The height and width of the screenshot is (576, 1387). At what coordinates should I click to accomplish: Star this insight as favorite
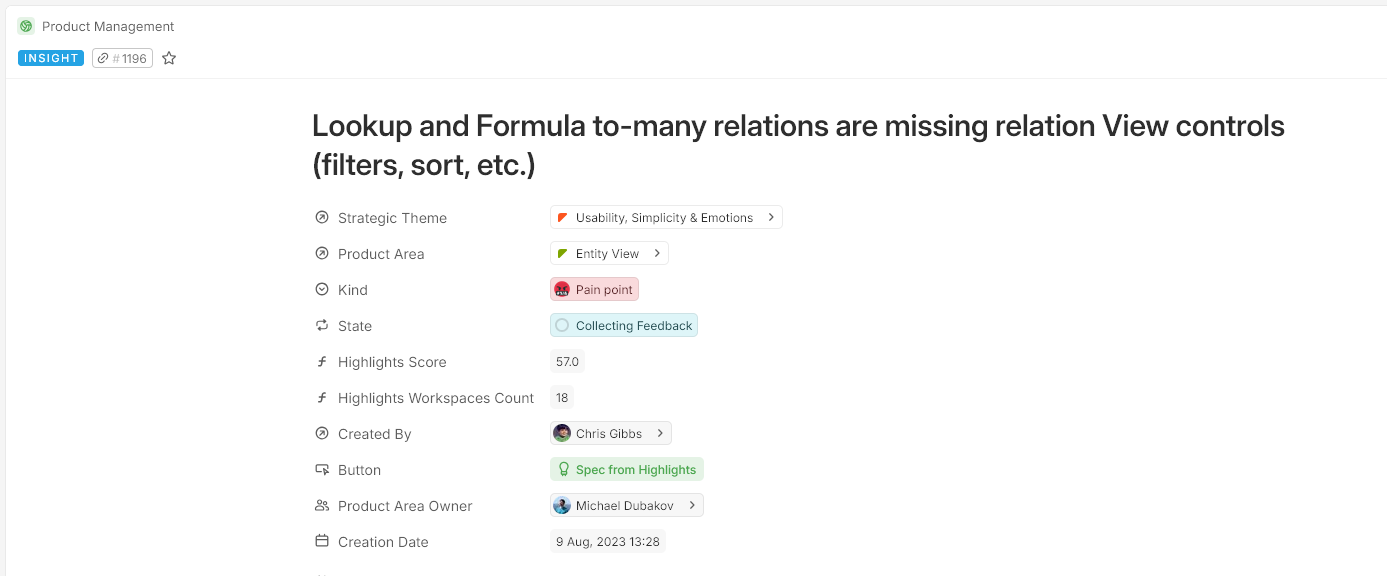tap(169, 58)
